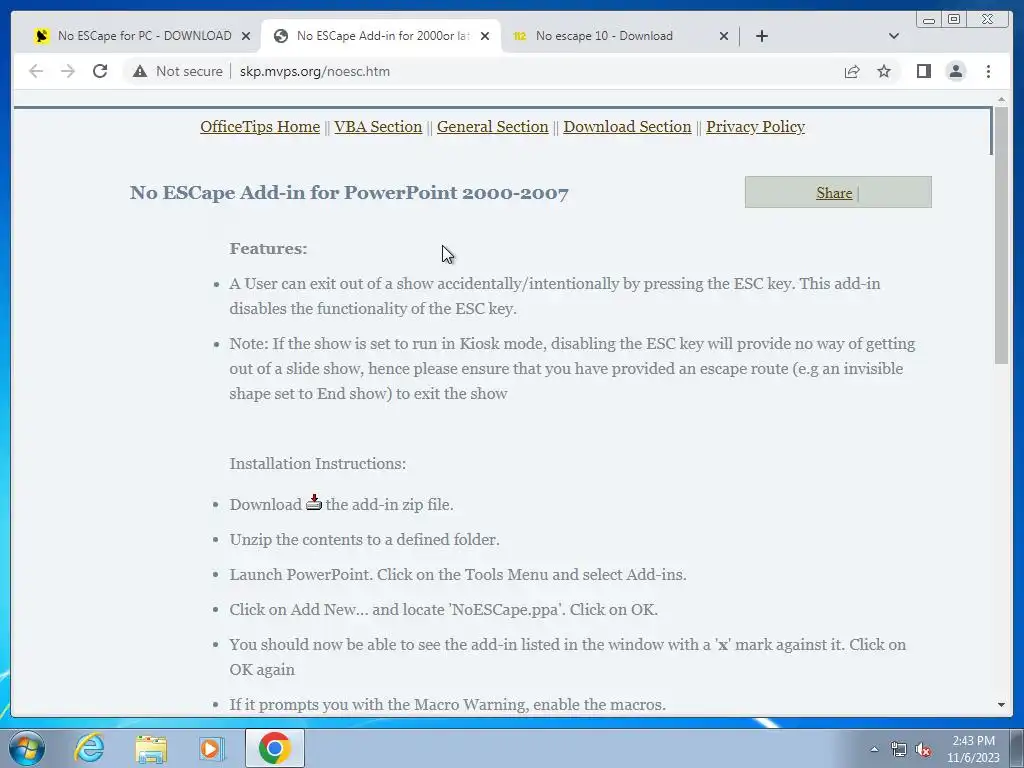Click the page vertical scrollbar thumb
This screenshot has width=1024, height=768.
click(x=1001, y=235)
